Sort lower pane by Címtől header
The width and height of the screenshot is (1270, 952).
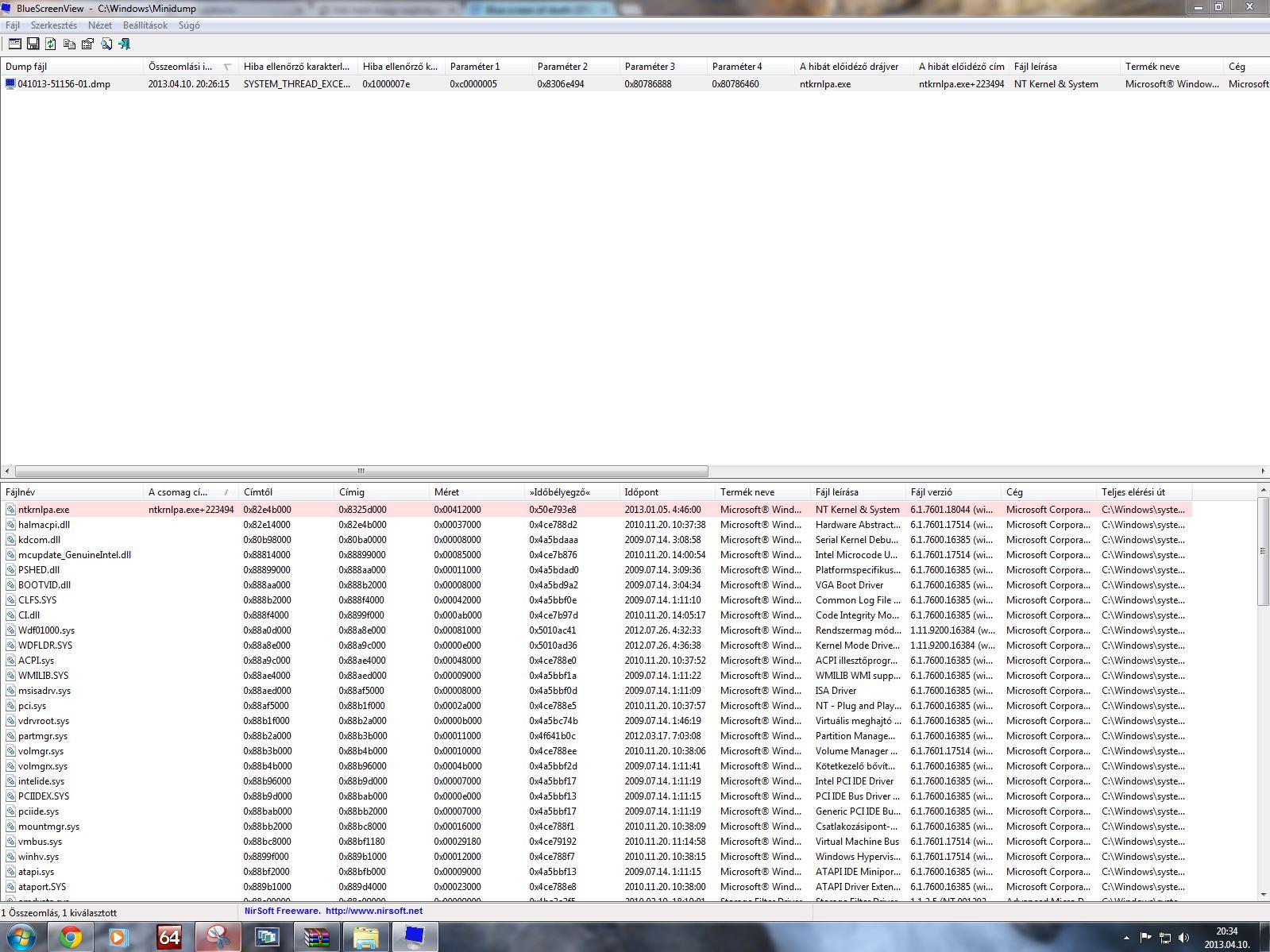point(286,492)
